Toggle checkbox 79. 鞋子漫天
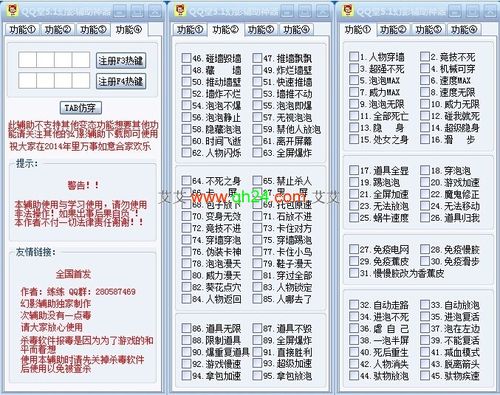The height and width of the screenshot is (395, 500). (x=257, y=264)
